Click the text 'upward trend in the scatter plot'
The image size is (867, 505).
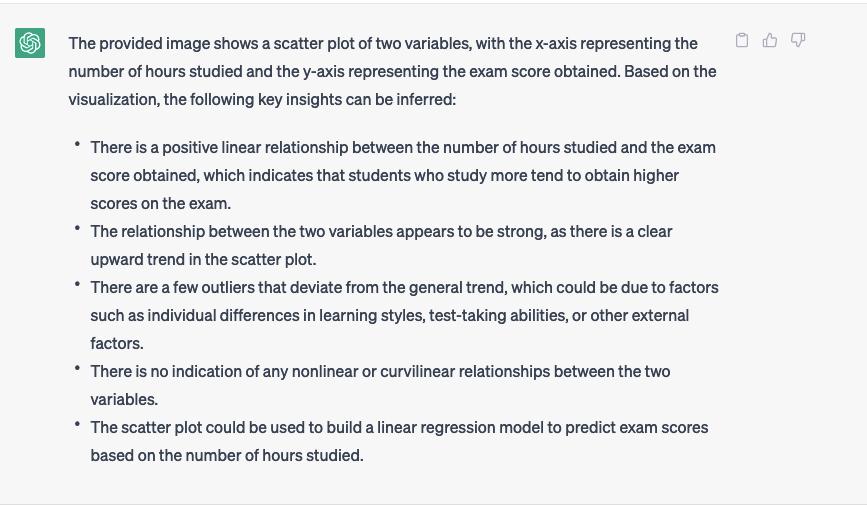202,259
